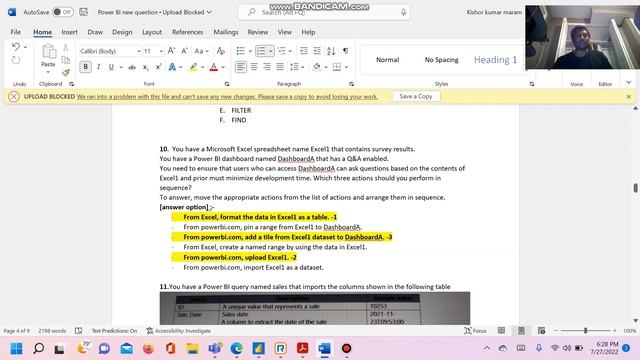Switch to the Web Layout view
This screenshot has height=360, width=640.
tap(541, 331)
